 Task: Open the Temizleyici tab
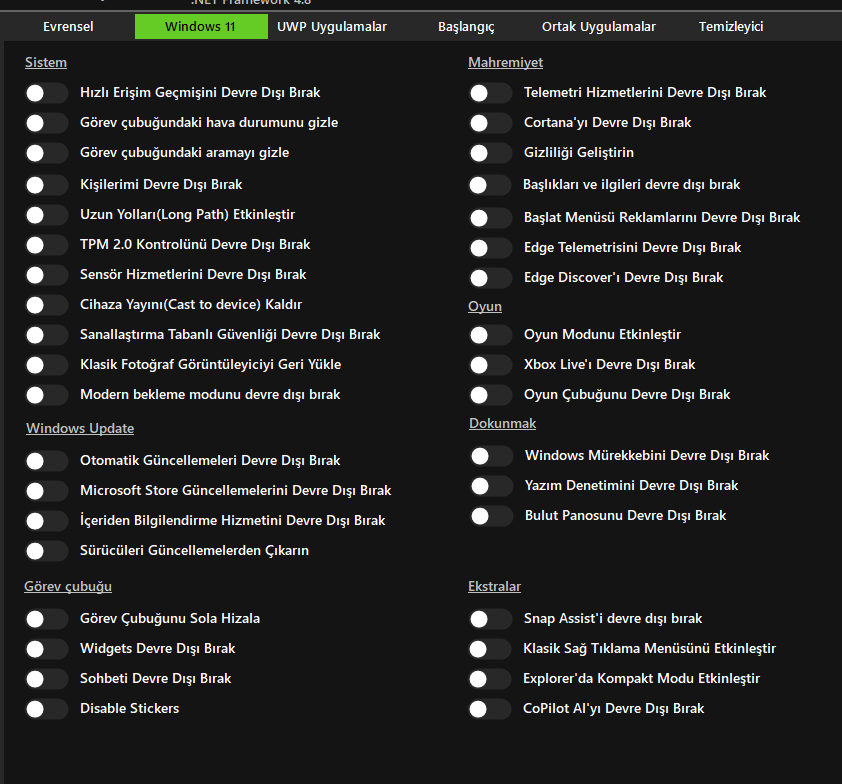731,26
